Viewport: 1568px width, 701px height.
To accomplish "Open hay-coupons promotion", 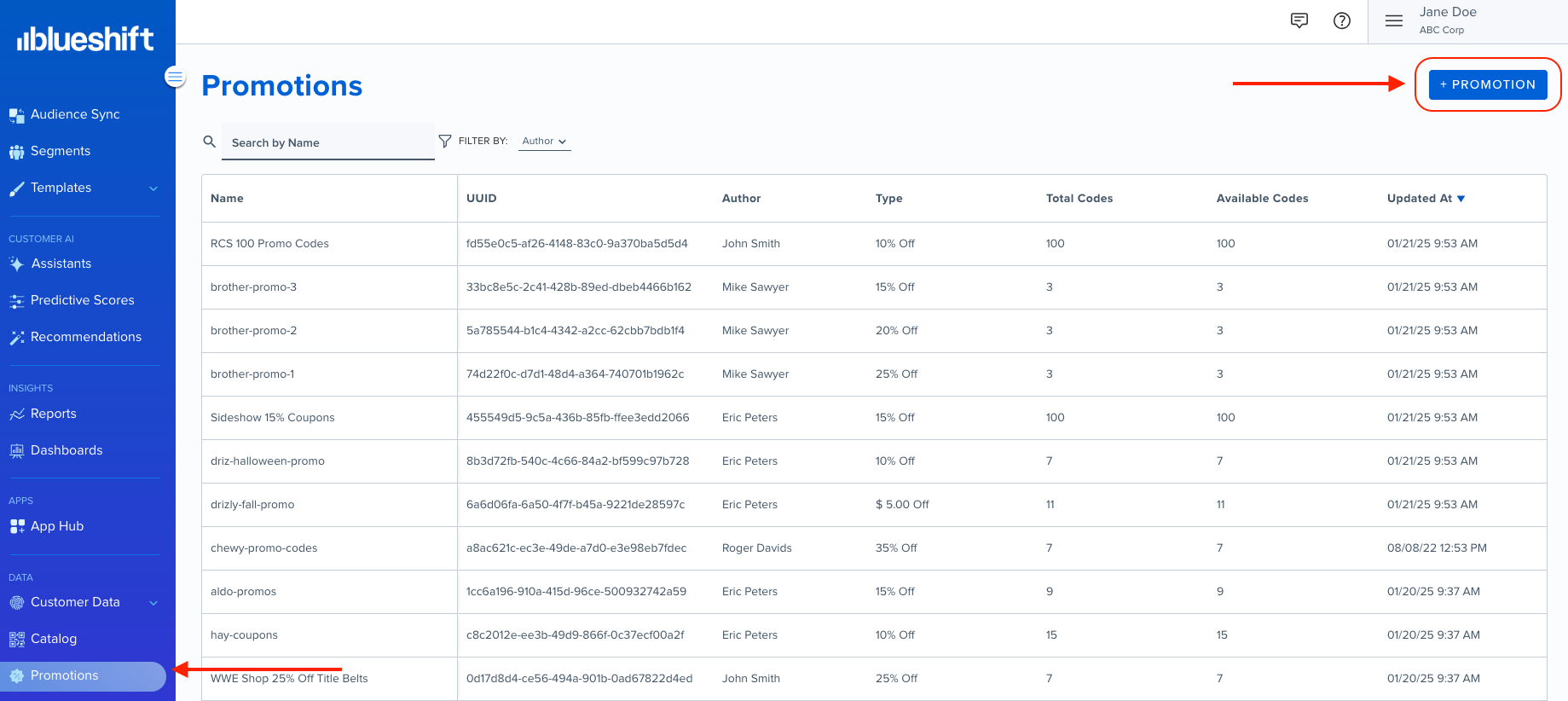I will pyautogui.click(x=244, y=635).
